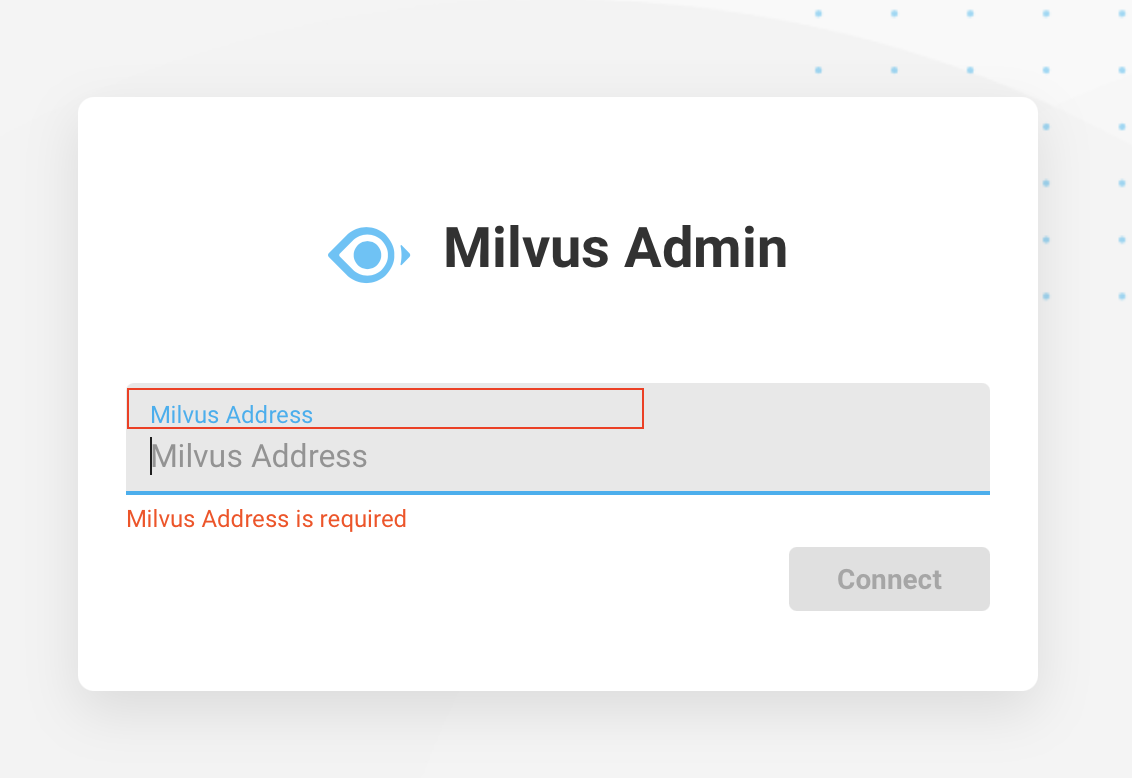Image resolution: width=1132 pixels, height=778 pixels.
Task: Click the highlighted Milvus Address label
Action: pos(230,414)
